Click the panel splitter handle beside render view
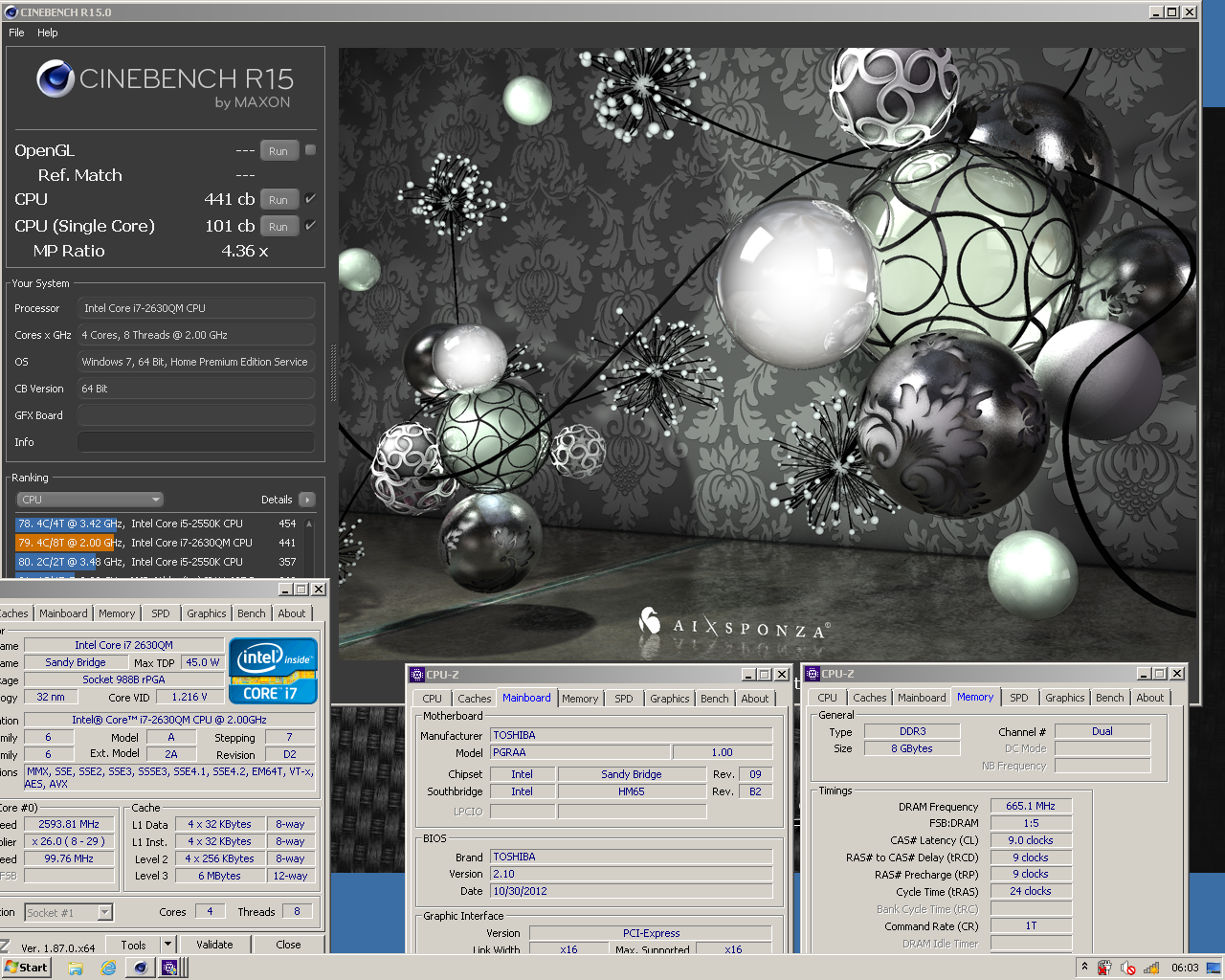The height and width of the screenshot is (980, 1225). point(333,373)
